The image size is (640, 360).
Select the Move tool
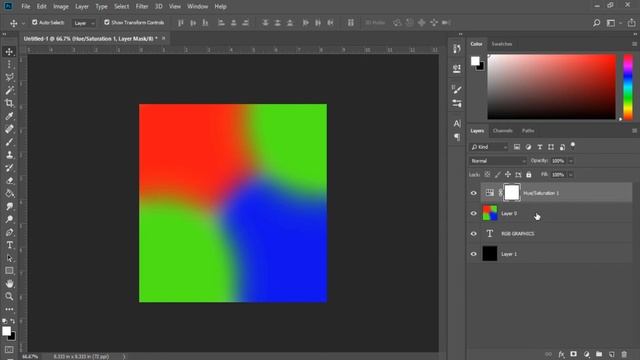(9, 51)
